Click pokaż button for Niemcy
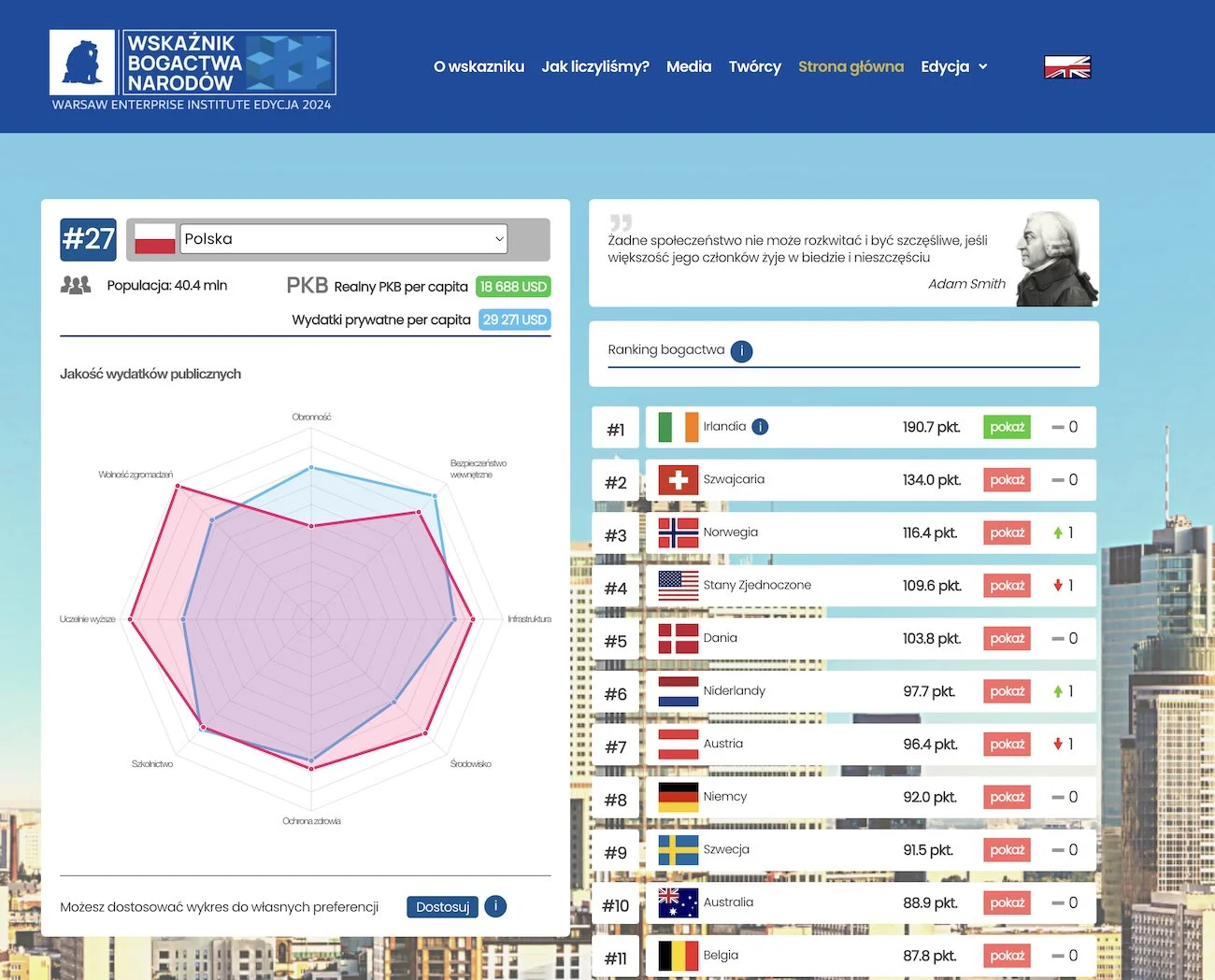 (1007, 797)
